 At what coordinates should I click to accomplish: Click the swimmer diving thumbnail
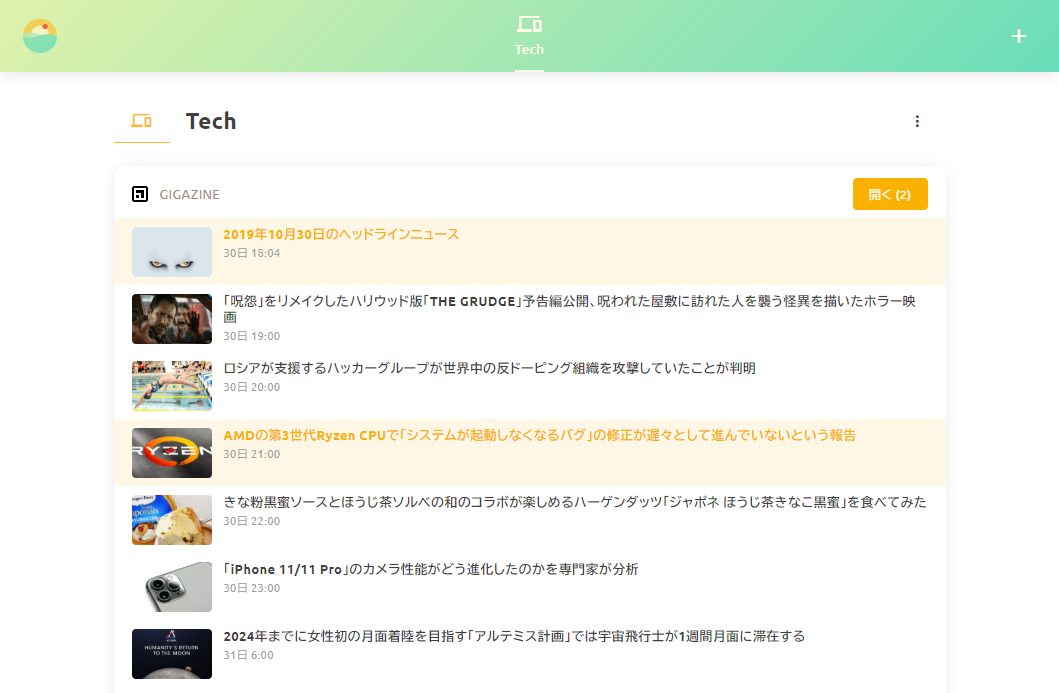tap(172, 386)
